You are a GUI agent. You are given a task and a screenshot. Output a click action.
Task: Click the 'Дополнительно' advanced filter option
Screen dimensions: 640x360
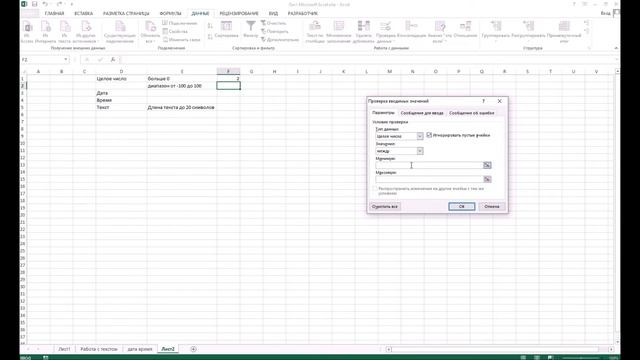coord(280,40)
